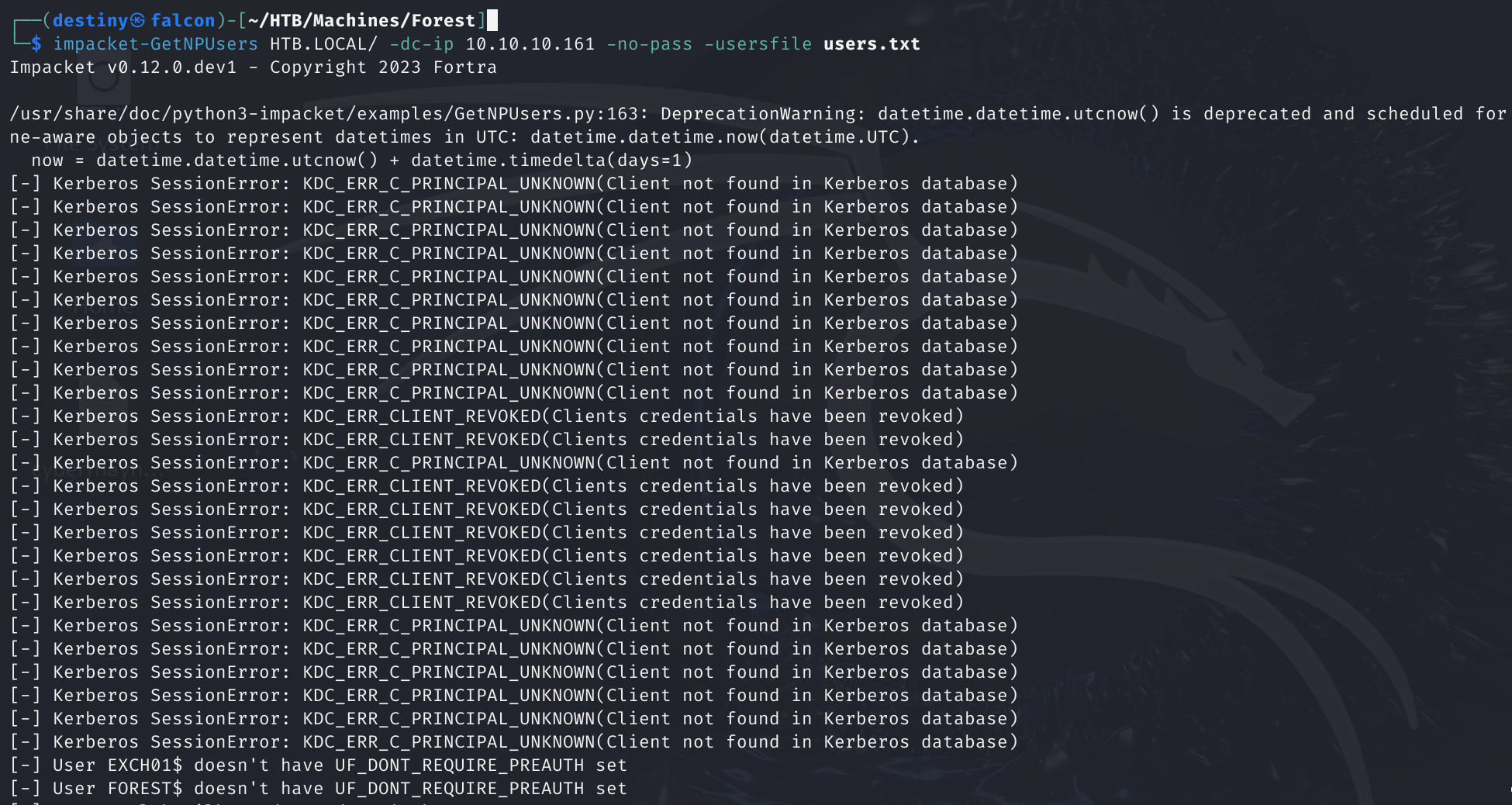
Task: Click the Impacket v0.12.0.dev1 version text
Action: [123, 67]
